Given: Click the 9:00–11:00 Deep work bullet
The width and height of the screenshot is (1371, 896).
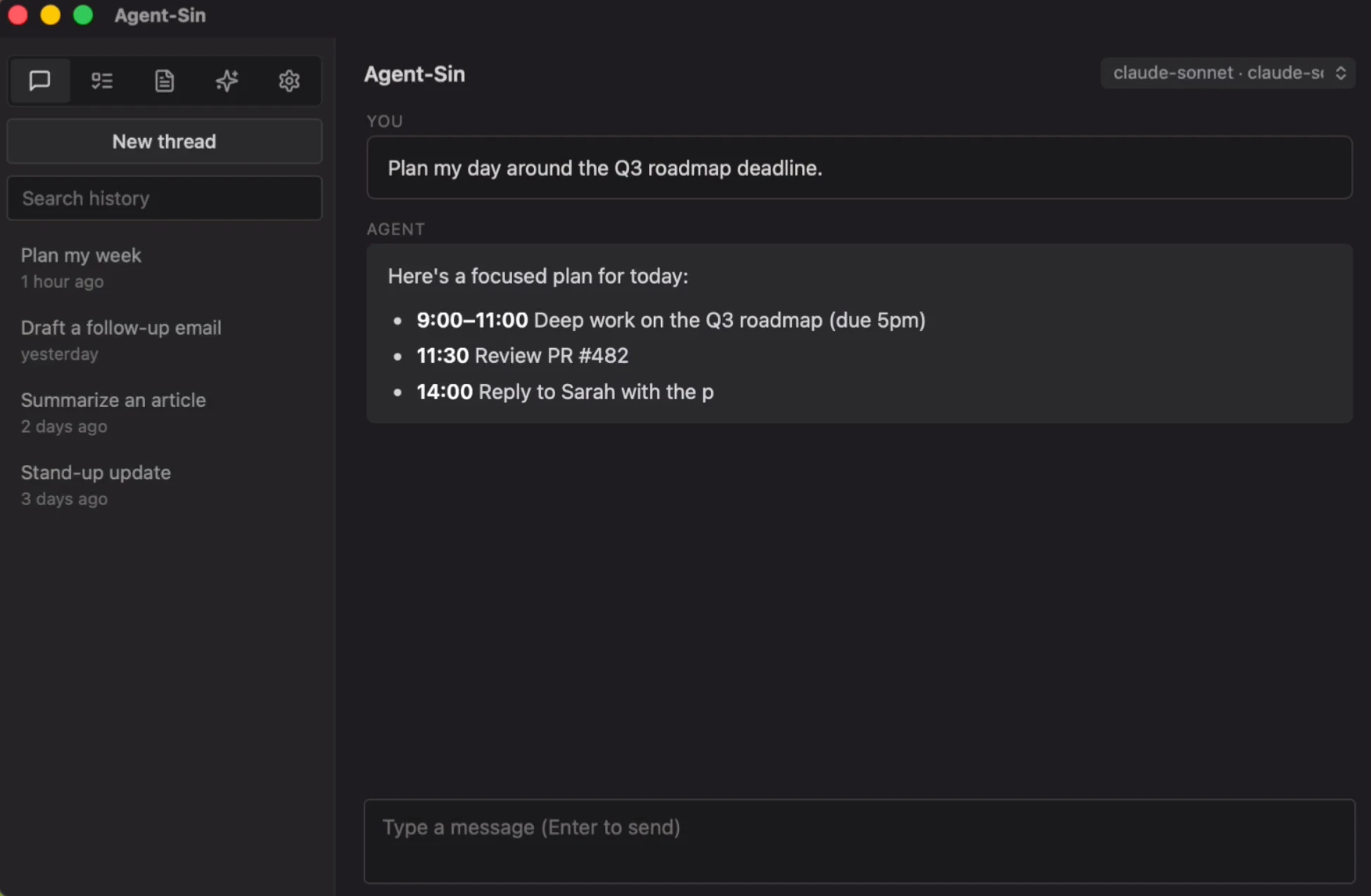Looking at the screenshot, I should 671,321.
